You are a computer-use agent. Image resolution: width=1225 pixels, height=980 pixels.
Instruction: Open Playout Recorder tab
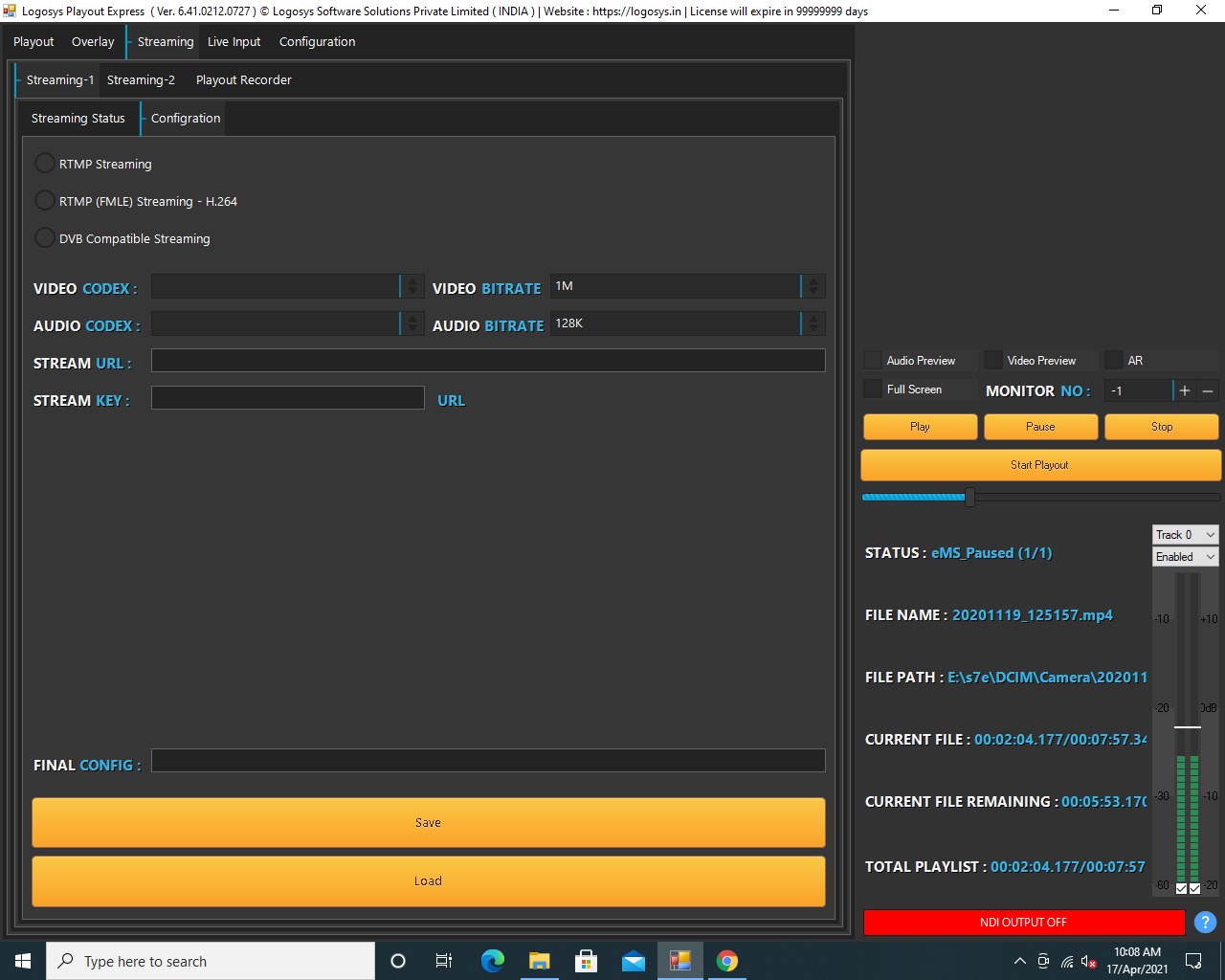point(244,79)
